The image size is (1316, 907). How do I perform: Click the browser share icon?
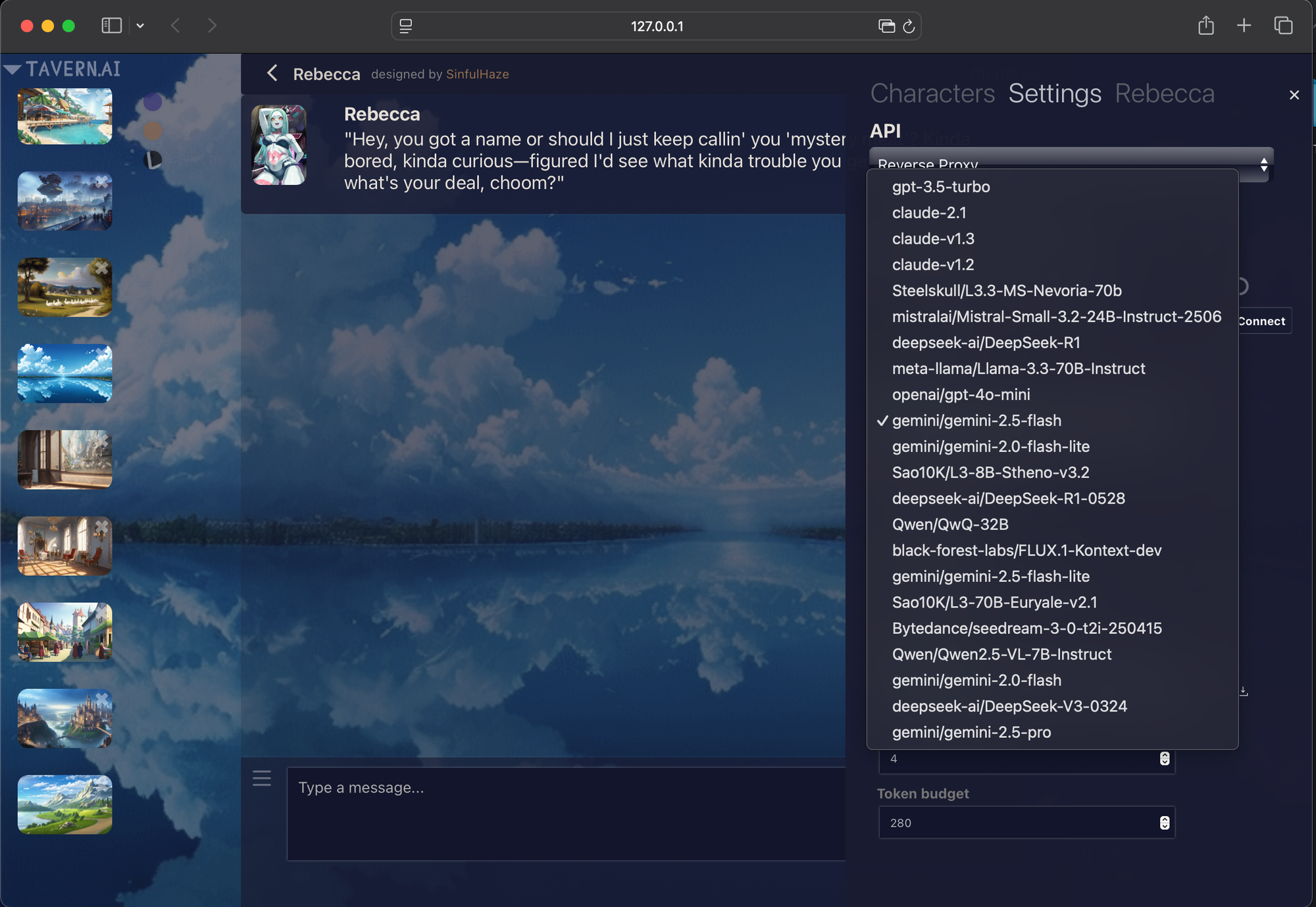pos(1206,26)
